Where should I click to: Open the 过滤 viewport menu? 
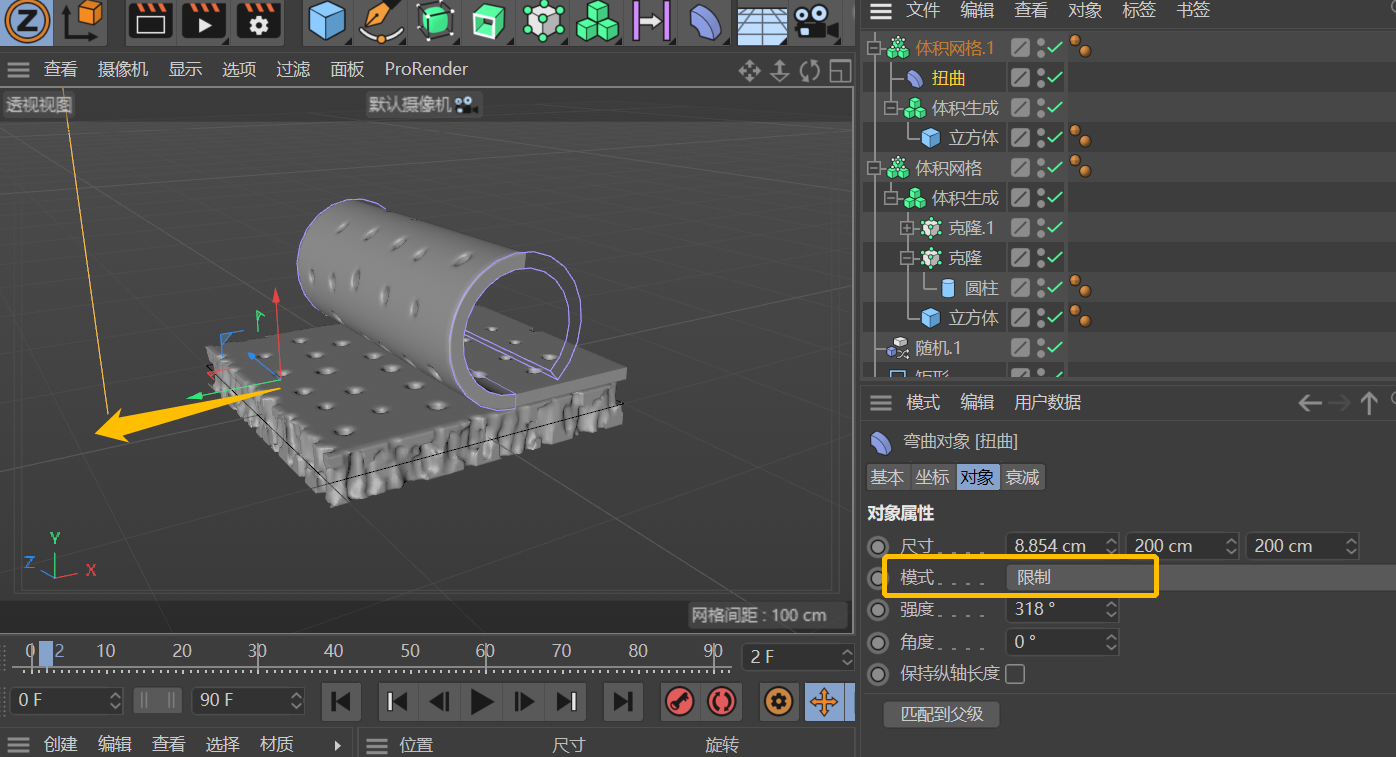pyautogui.click(x=293, y=69)
